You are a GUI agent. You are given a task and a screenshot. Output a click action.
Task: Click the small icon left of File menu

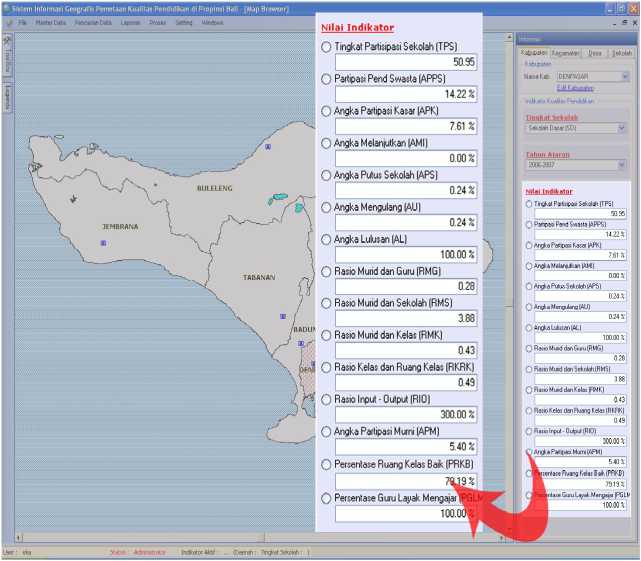(x=8, y=21)
